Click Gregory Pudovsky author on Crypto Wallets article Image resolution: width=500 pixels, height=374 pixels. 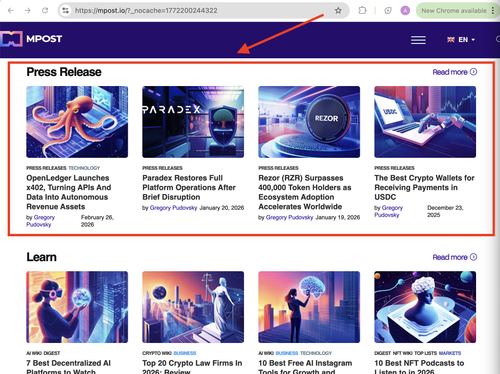[x=388, y=211]
